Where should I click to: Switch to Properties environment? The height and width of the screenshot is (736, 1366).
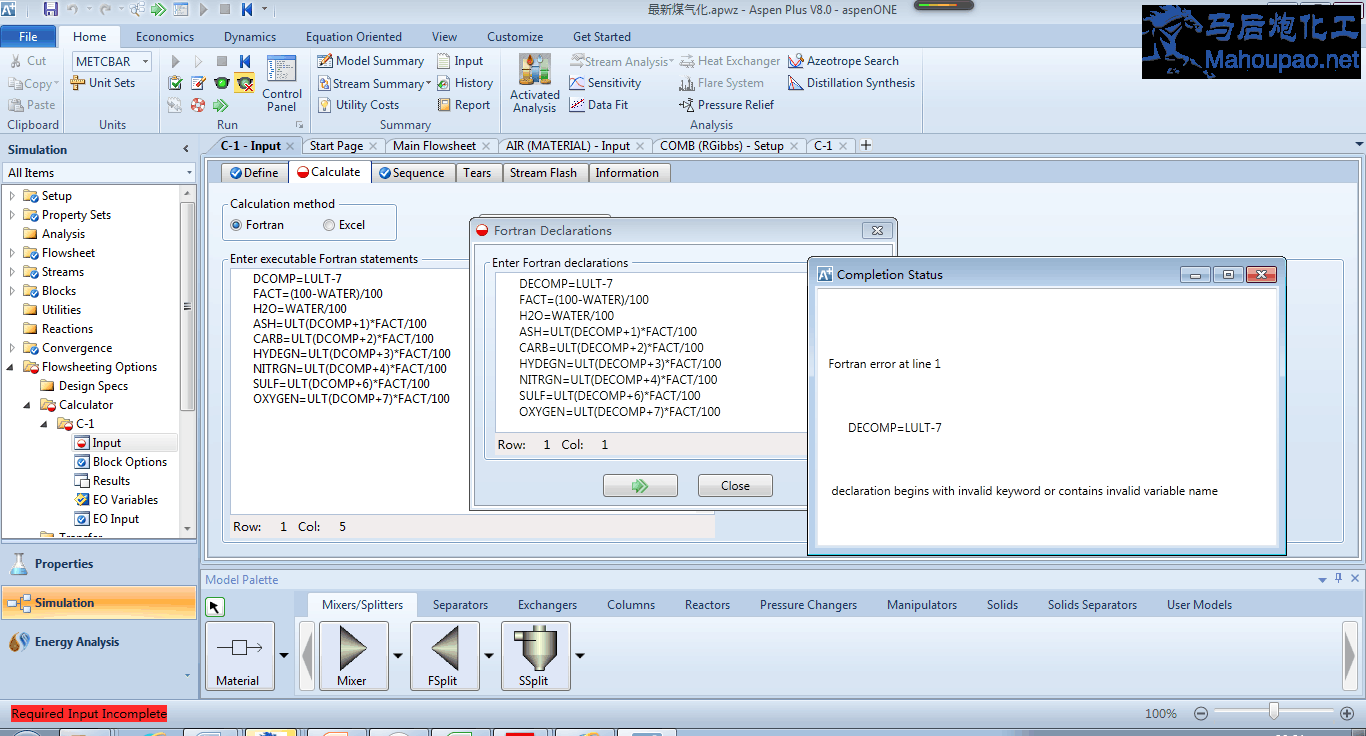click(99, 564)
